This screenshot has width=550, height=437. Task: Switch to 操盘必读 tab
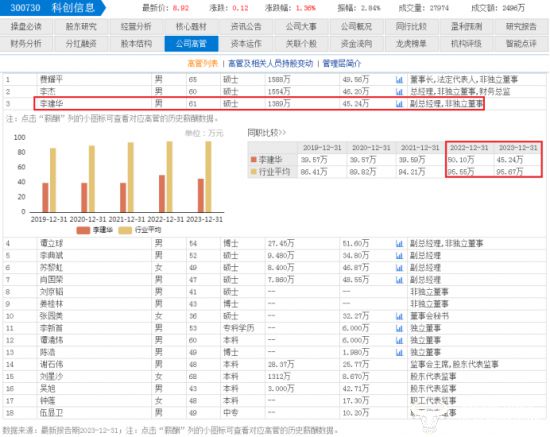[x=26, y=27]
